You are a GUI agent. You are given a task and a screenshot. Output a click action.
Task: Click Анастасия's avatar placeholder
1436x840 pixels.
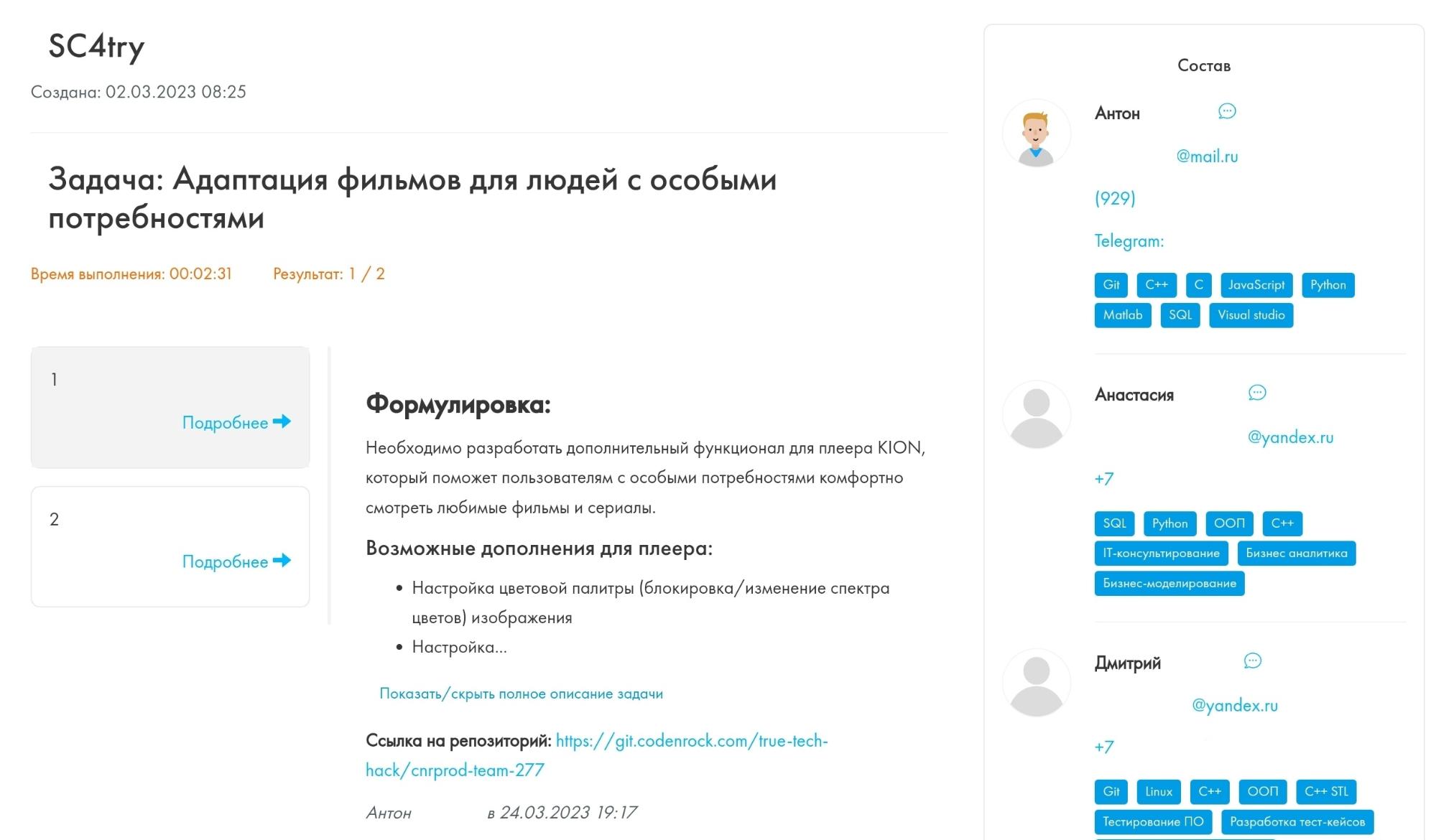tap(1037, 415)
